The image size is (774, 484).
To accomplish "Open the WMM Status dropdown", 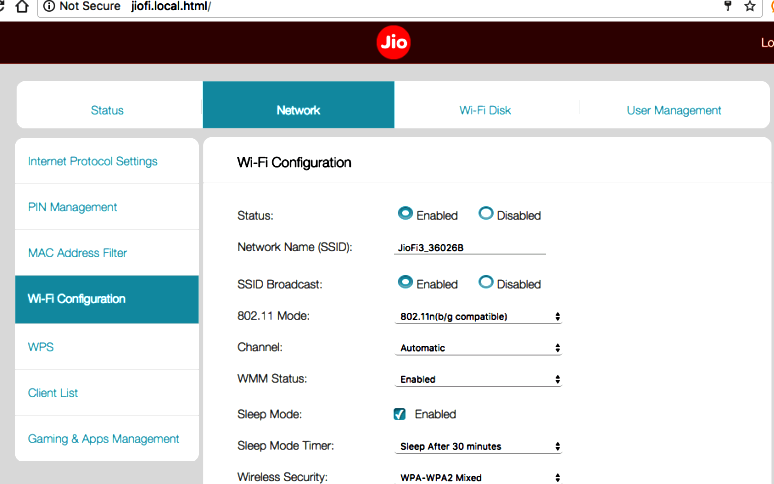I will (478, 379).
